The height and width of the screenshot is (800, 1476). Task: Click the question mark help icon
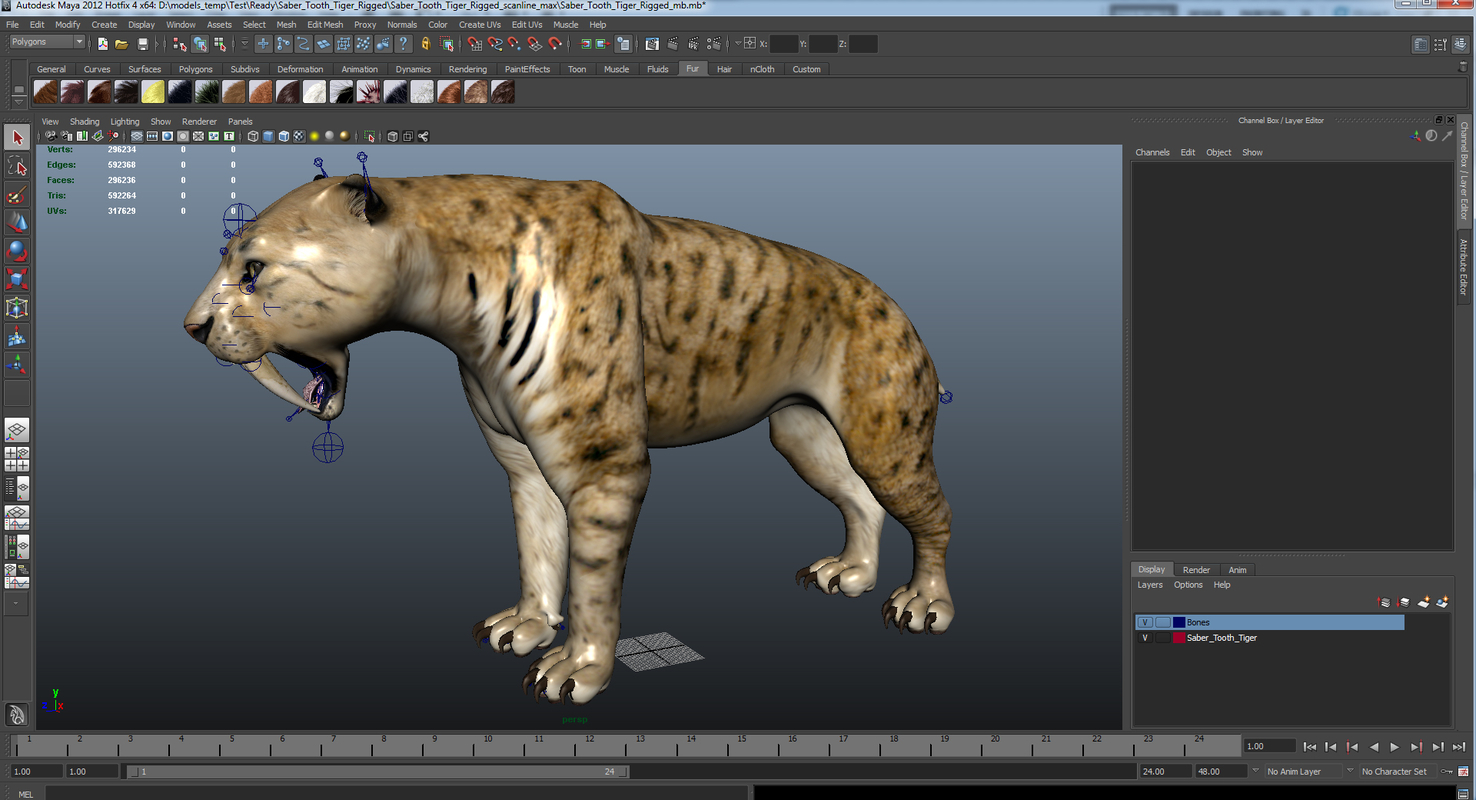click(x=403, y=44)
